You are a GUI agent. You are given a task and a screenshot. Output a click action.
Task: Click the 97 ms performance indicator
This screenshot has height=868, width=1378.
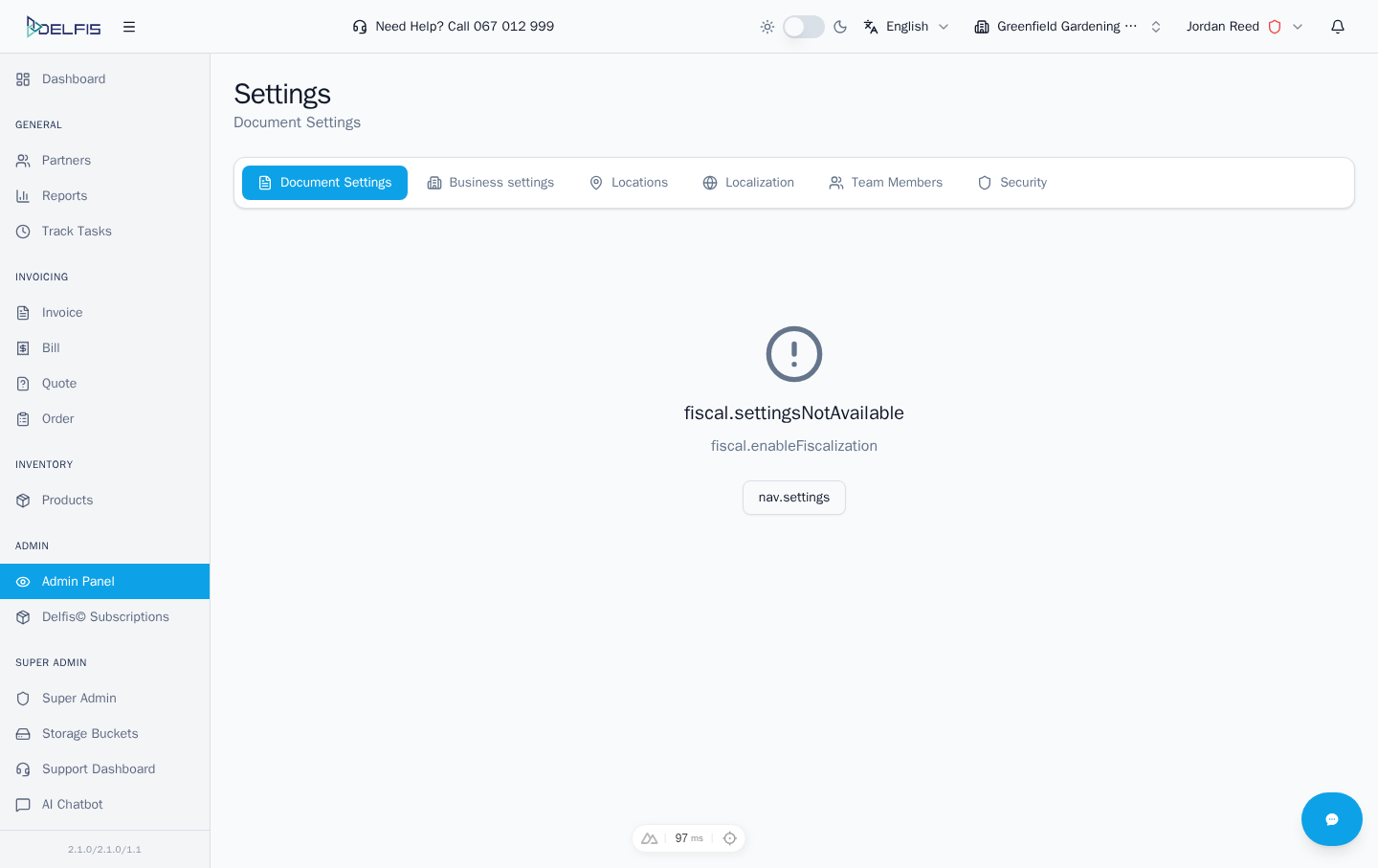tap(688, 838)
